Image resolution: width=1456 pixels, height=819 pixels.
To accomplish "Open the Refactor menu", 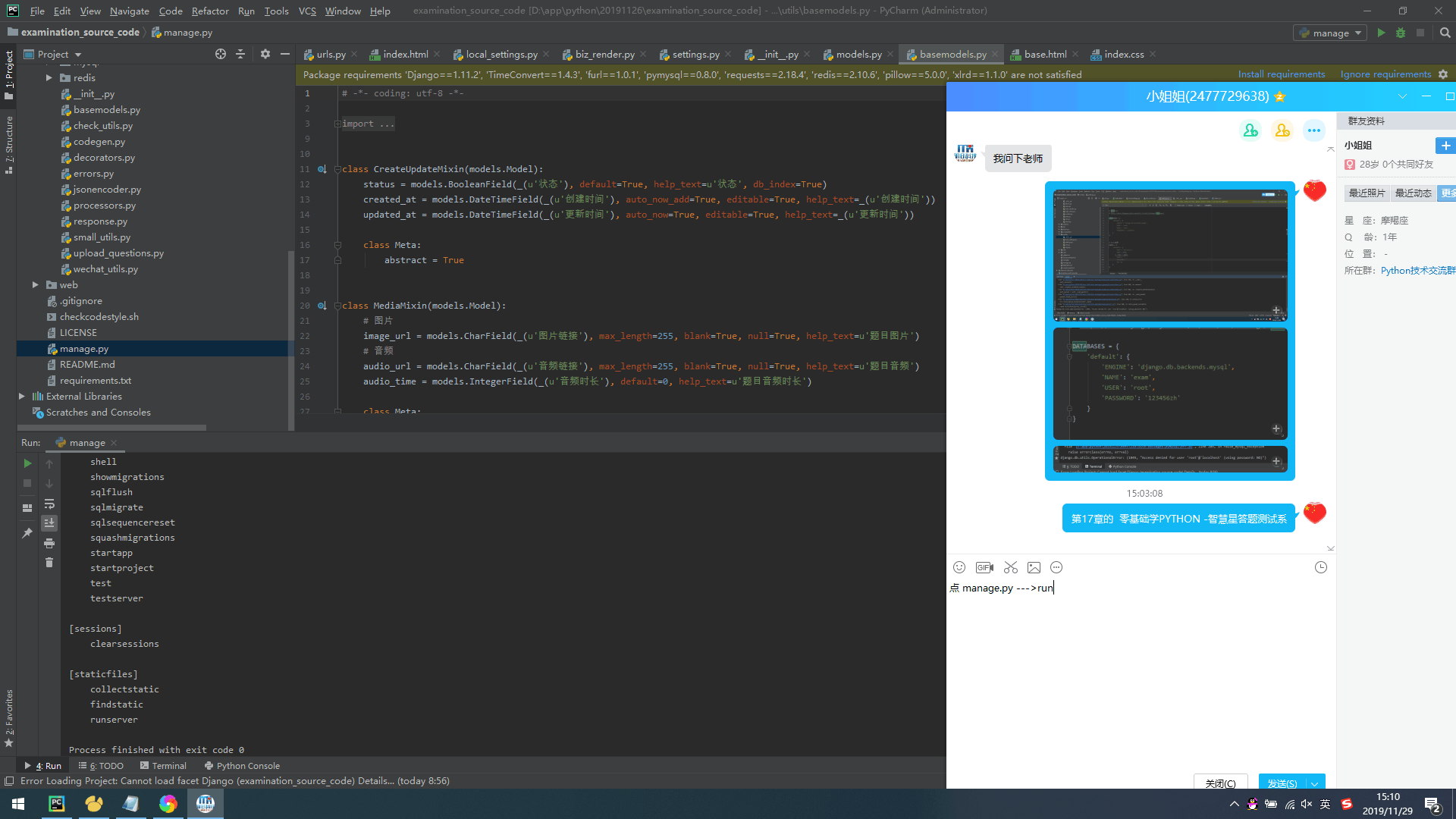I will (x=210, y=11).
